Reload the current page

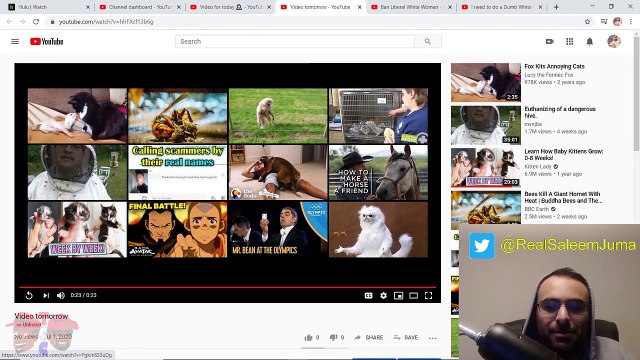tap(36, 22)
